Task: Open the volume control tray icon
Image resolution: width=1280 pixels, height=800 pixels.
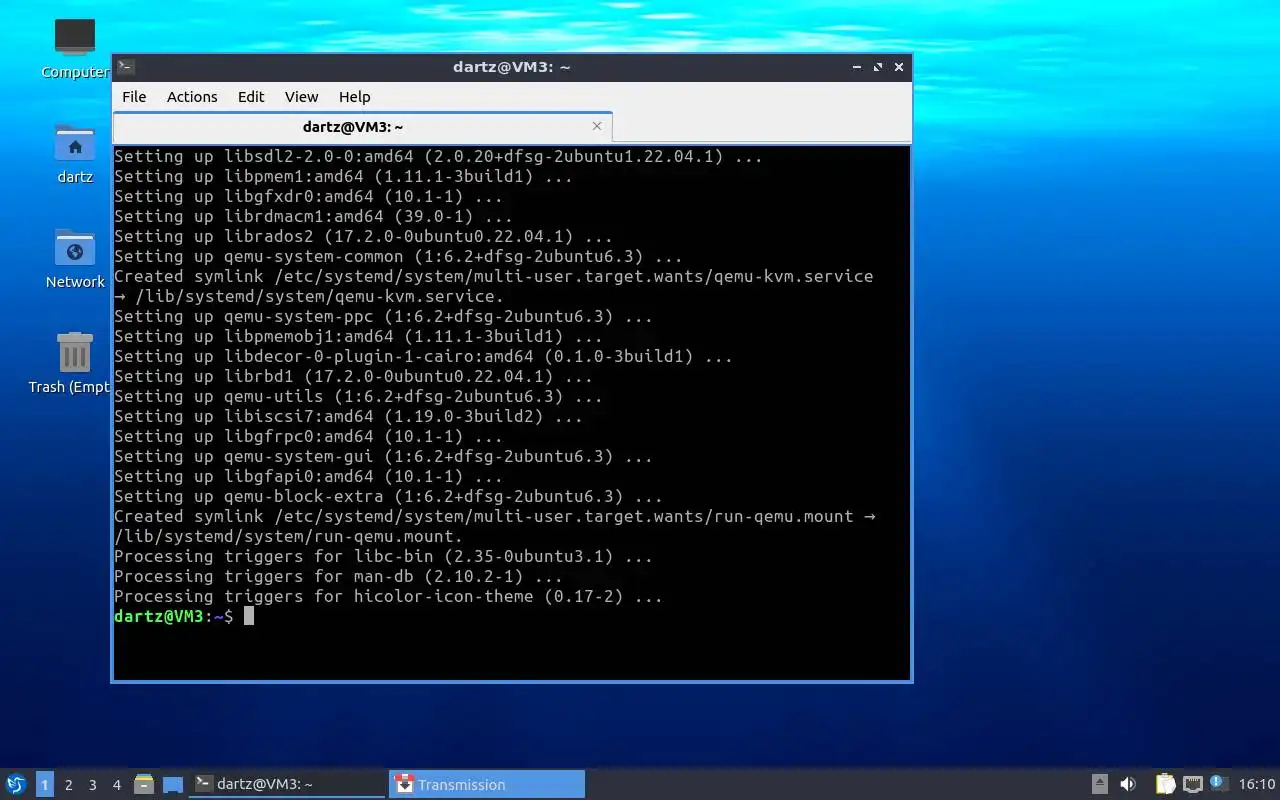Action: click(1128, 784)
